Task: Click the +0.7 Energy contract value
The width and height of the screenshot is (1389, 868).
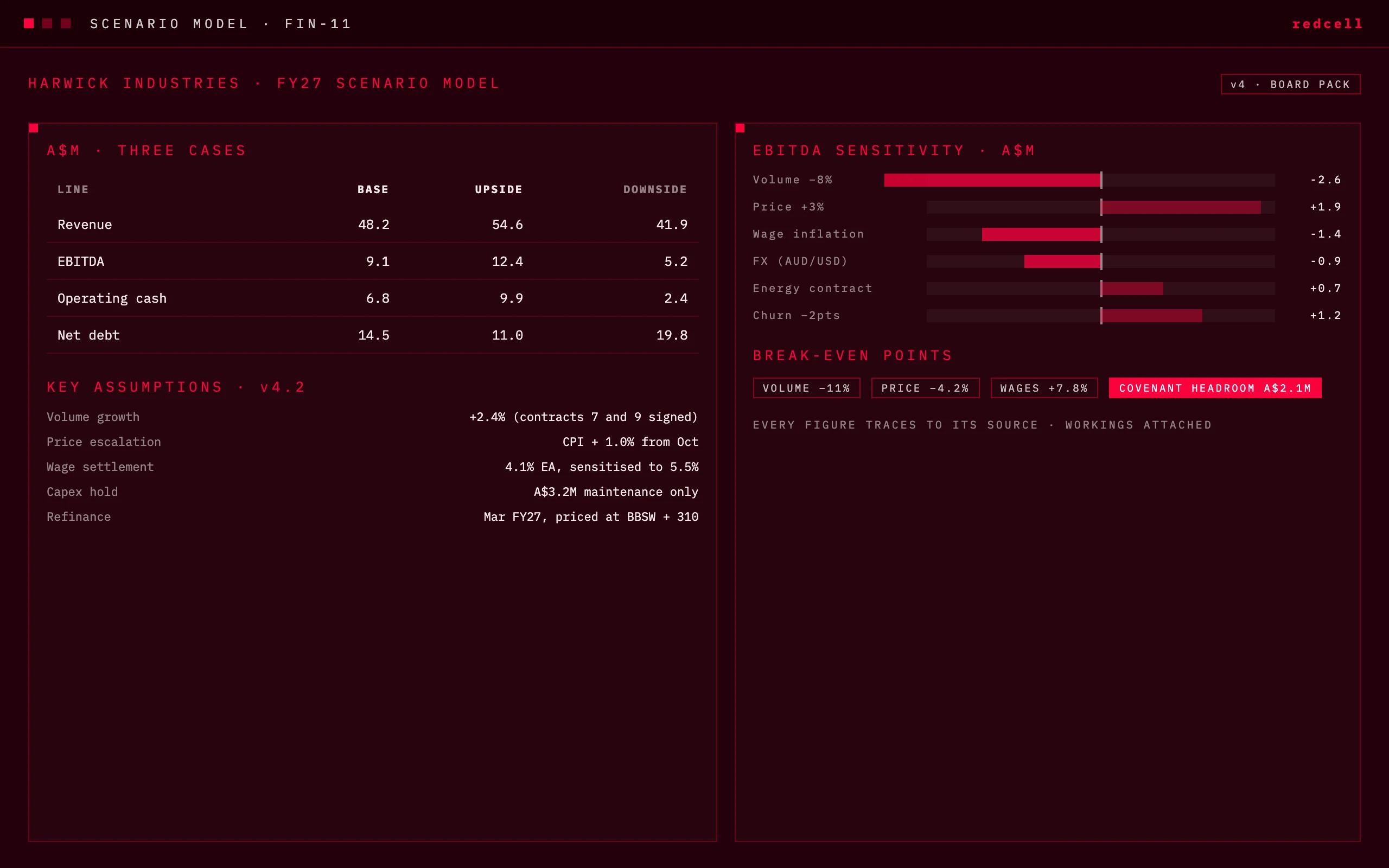Action: (x=1326, y=289)
